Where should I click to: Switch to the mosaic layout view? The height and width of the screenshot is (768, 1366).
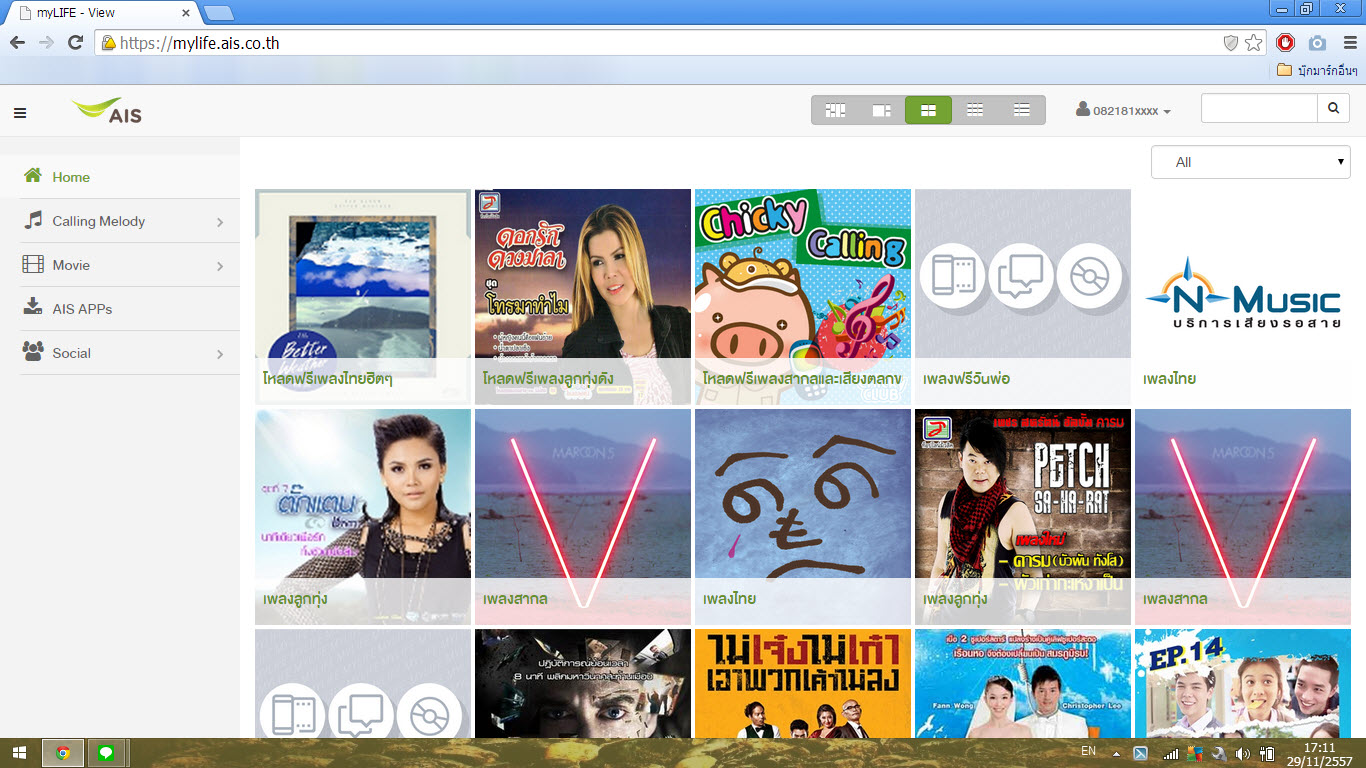[x=835, y=110]
